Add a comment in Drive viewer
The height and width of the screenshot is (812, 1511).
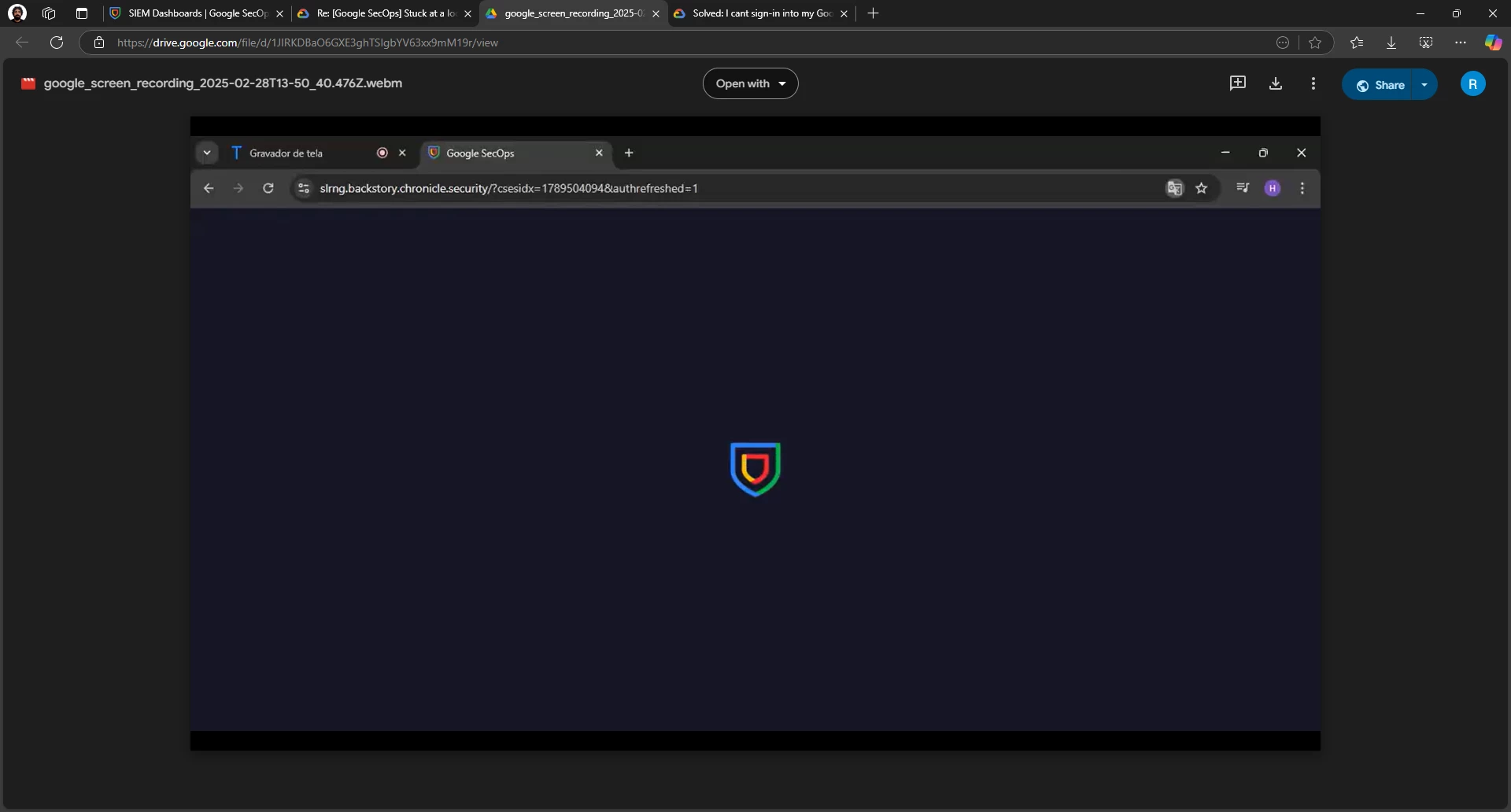[1238, 83]
